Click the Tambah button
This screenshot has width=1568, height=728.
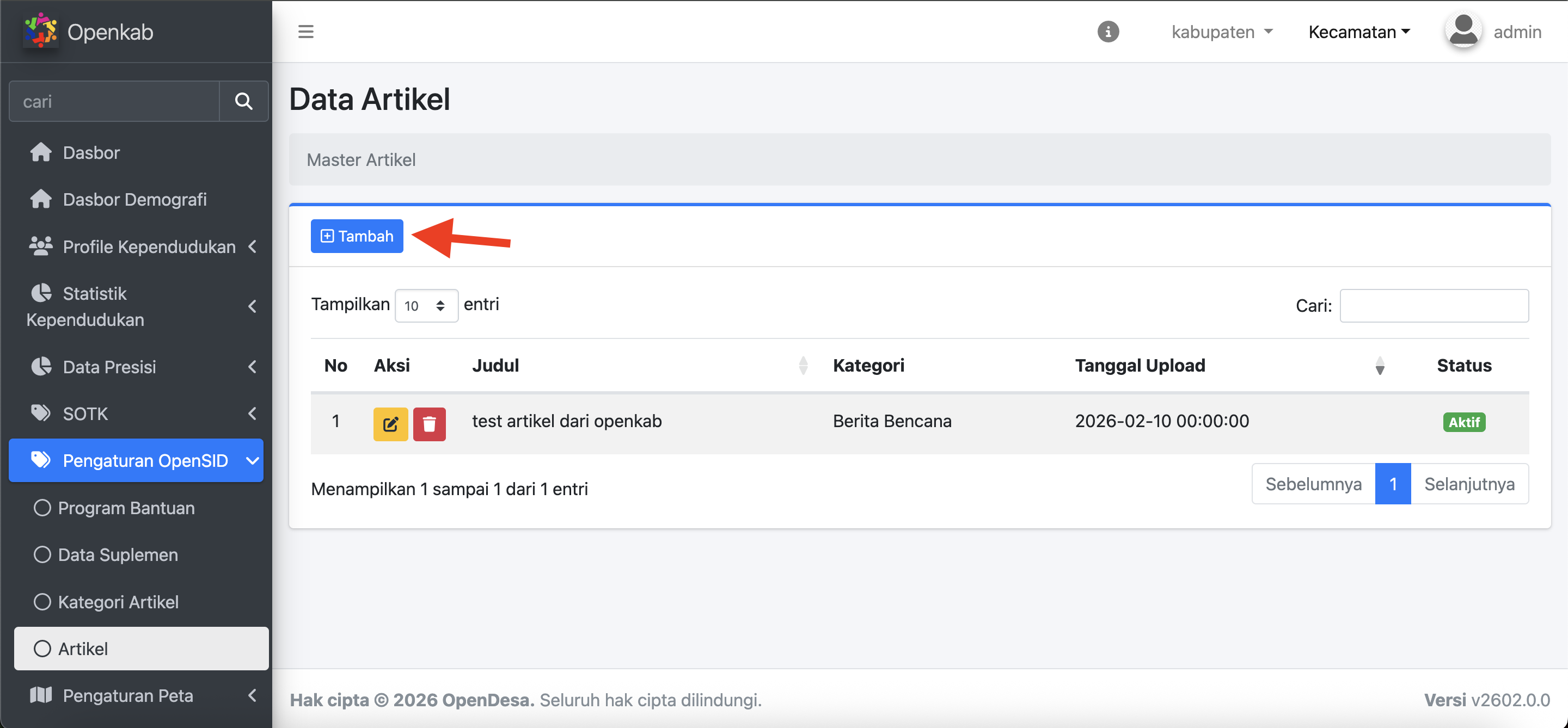[357, 236]
